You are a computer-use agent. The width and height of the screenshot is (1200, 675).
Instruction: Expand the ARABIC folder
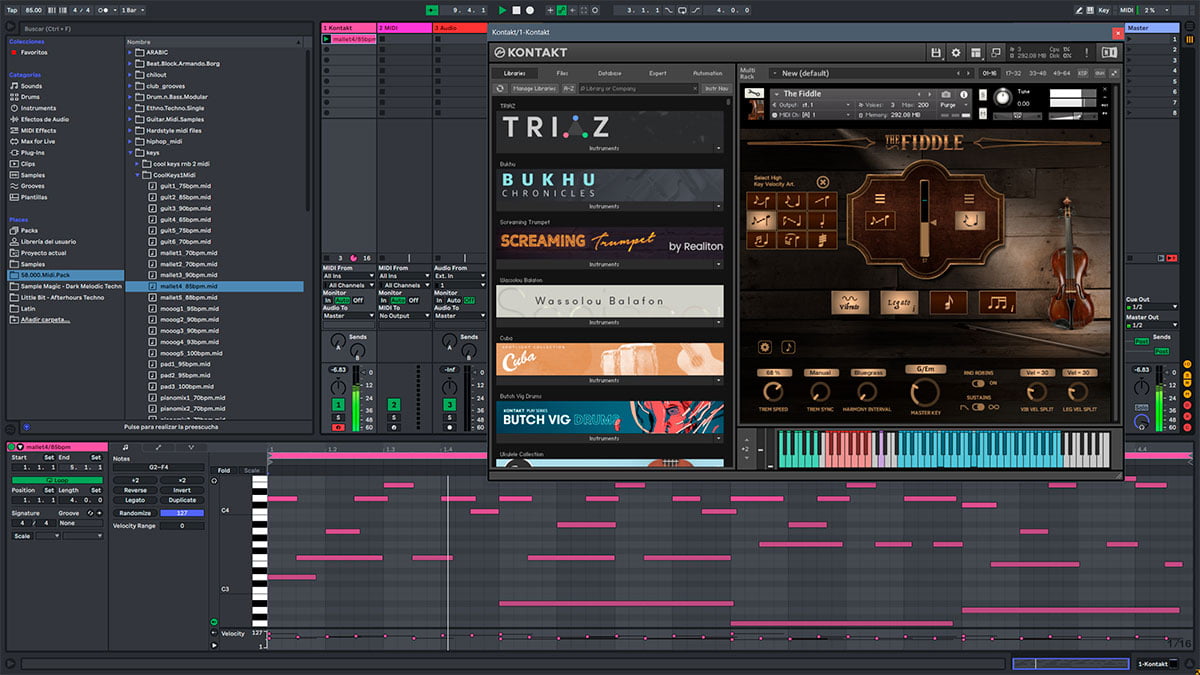[132, 52]
